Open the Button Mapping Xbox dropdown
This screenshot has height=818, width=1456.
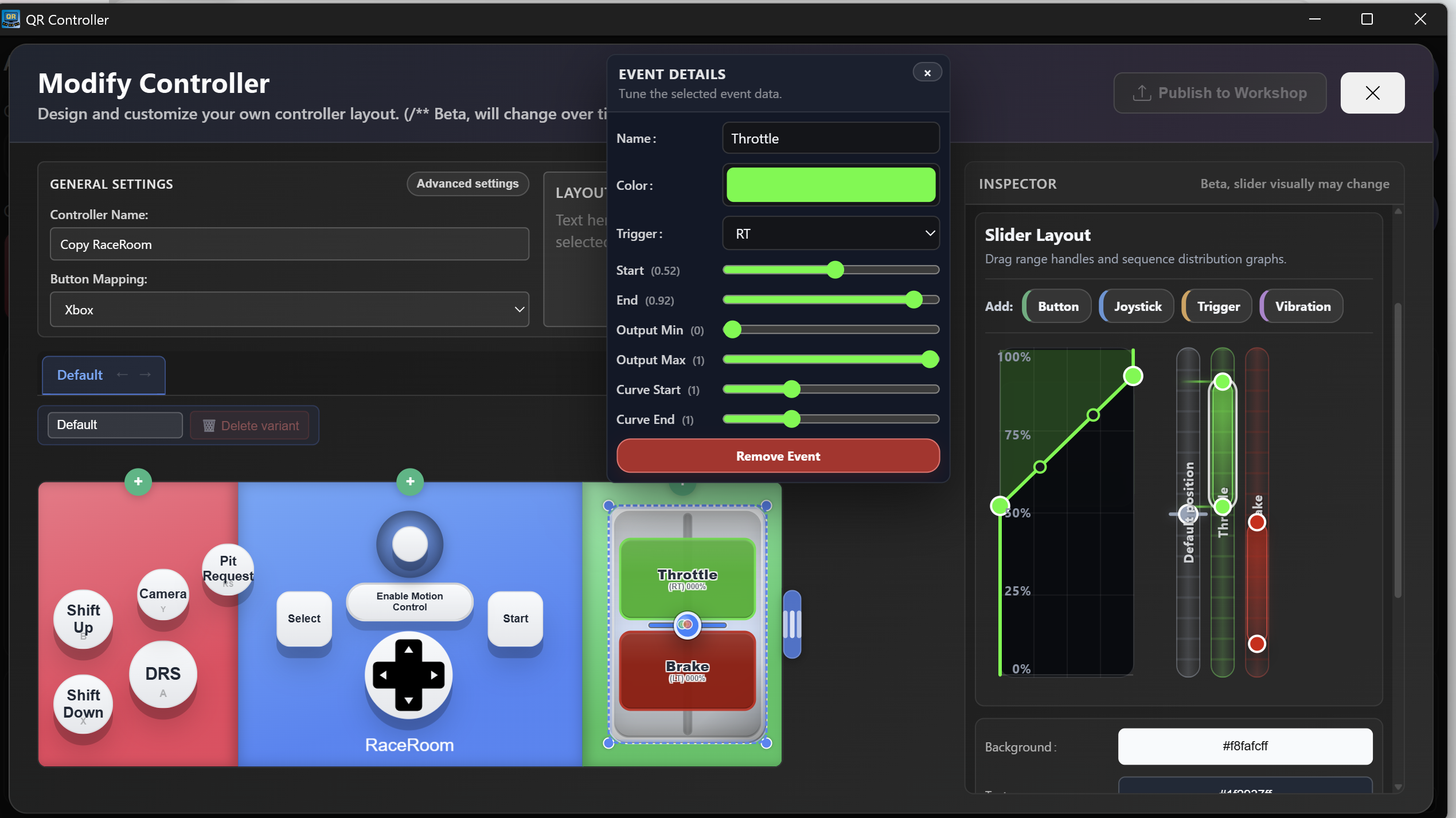tap(290, 310)
